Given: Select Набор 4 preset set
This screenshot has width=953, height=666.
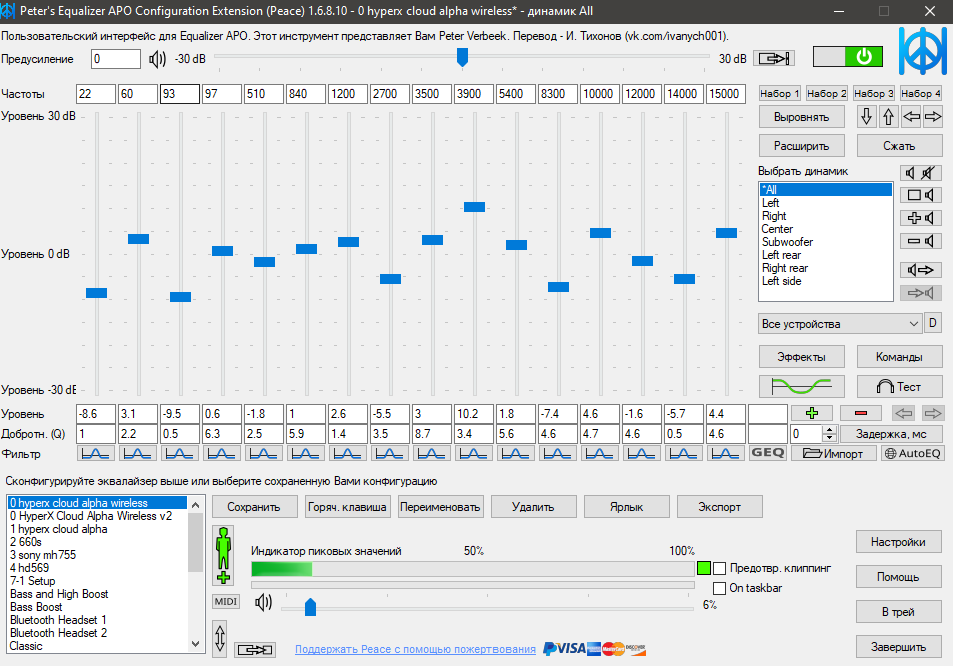Looking at the screenshot, I should 921,93.
